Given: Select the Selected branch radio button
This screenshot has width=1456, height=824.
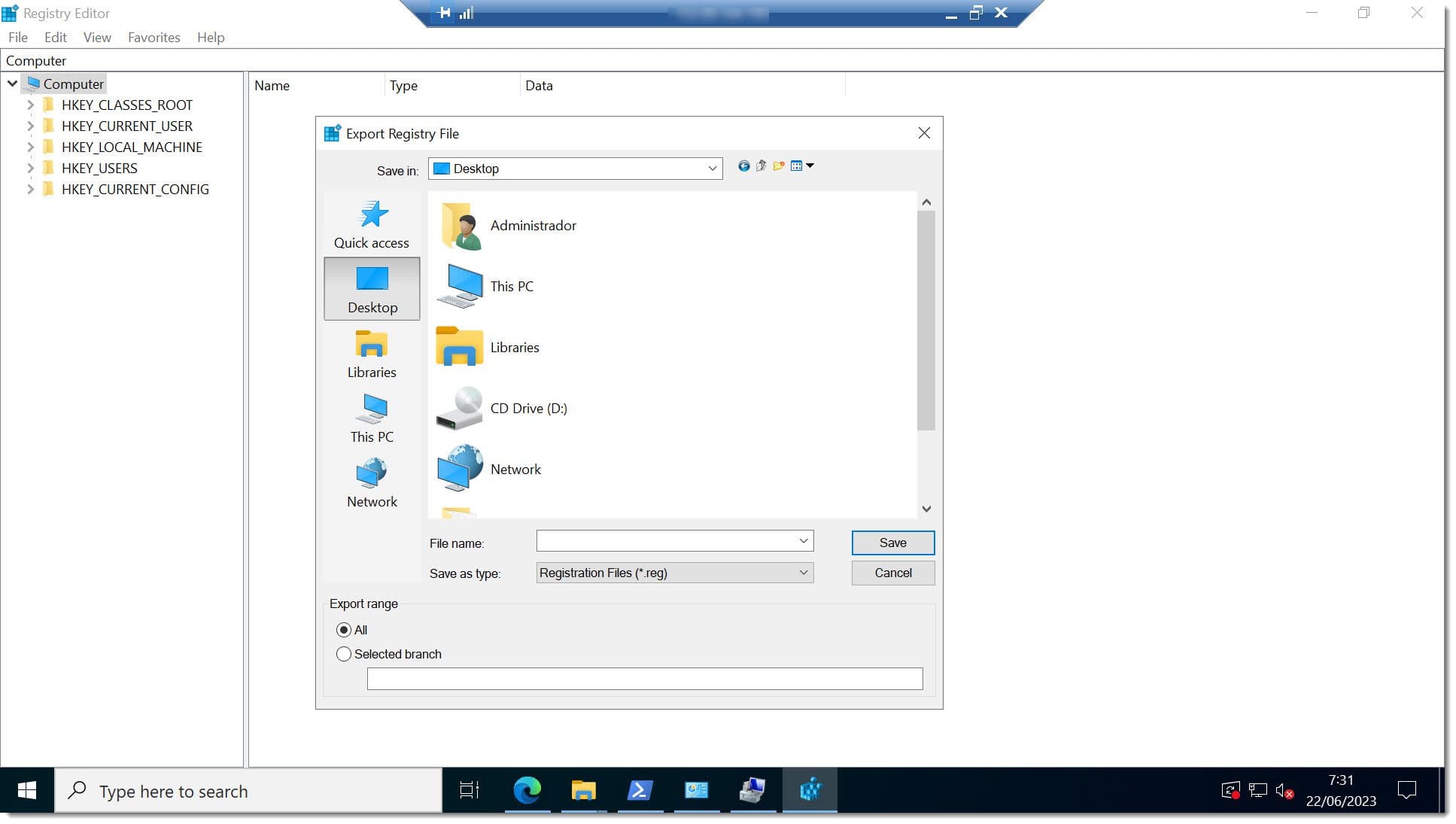Looking at the screenshot, I should point(344,654).
